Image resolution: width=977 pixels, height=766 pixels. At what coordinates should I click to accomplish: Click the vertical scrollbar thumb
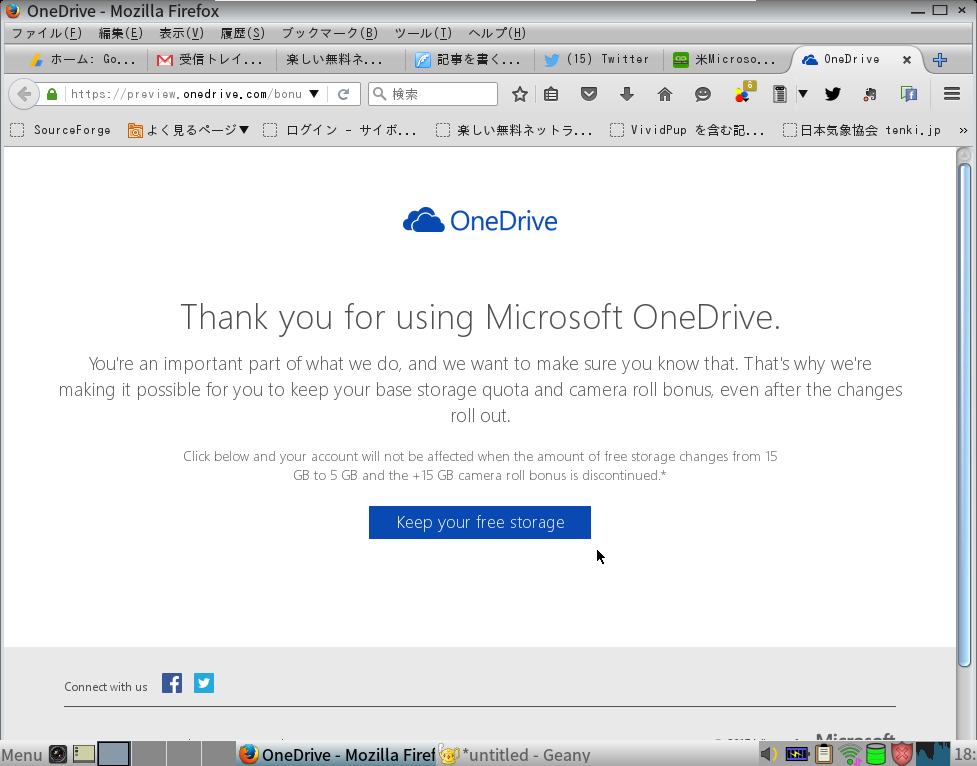(x=964, y=415)
